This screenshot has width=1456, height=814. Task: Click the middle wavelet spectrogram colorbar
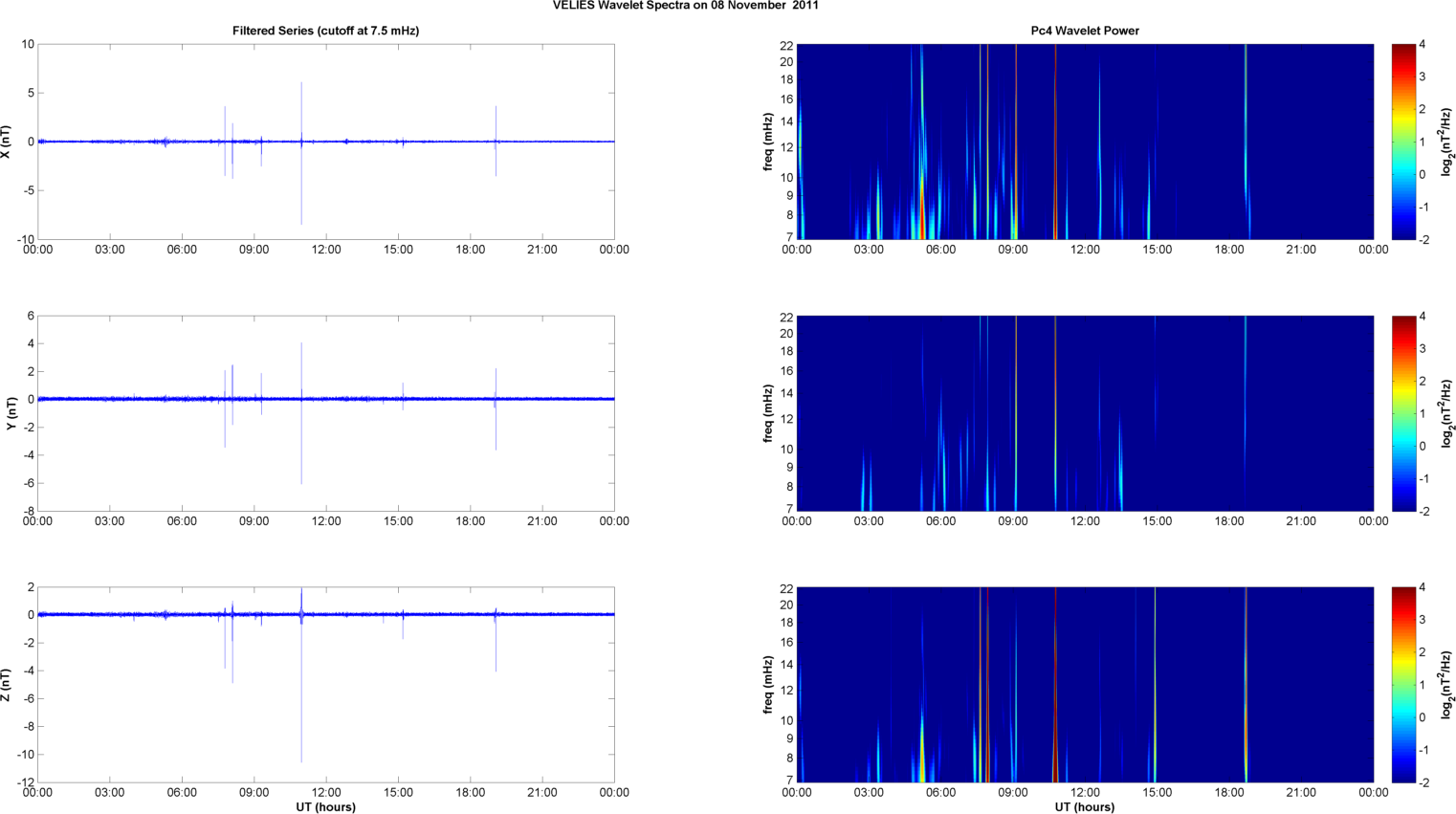click(x=1402, y=413)
